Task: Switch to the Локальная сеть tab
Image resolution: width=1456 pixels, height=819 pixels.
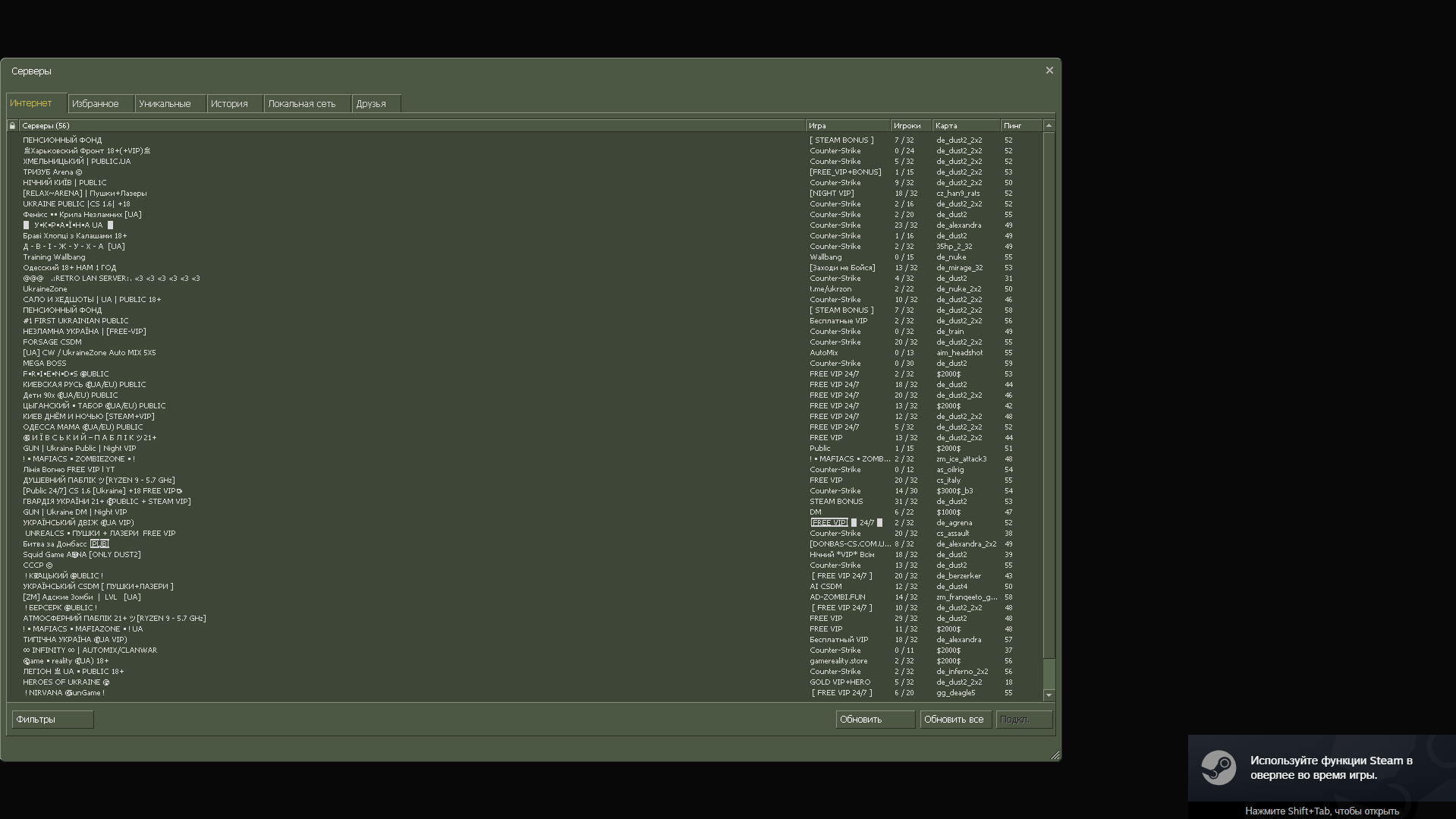Action: pos(301,104)
